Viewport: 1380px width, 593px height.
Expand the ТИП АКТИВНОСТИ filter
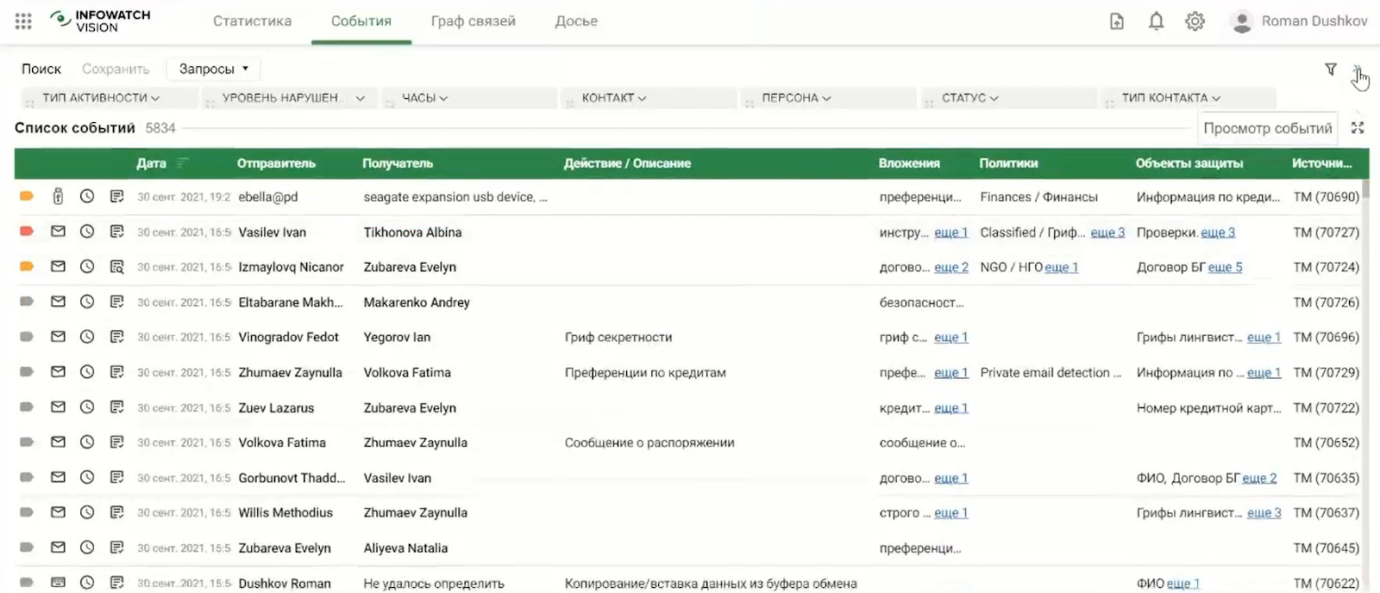coord(110,98)
